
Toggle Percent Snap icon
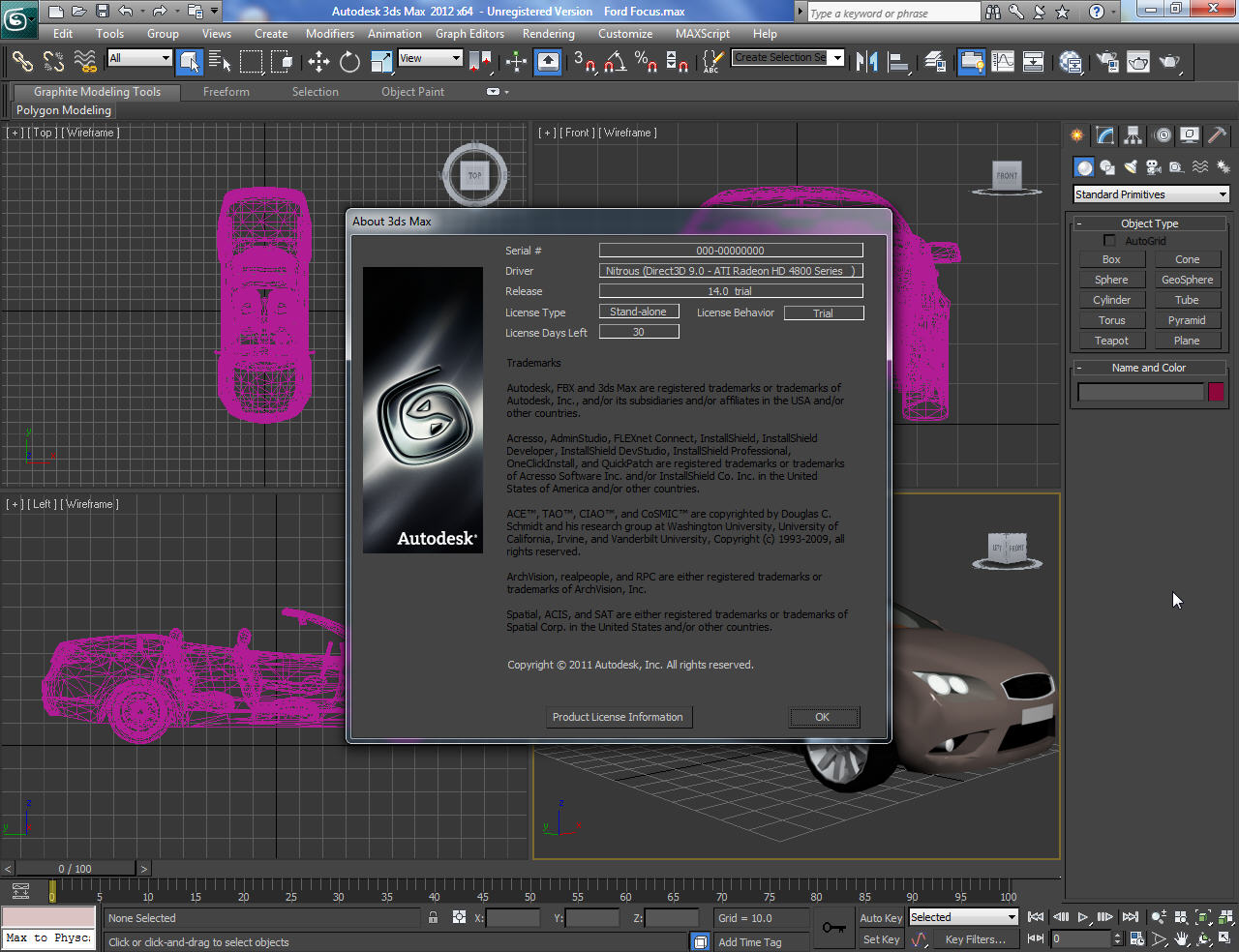click(647, 62)
